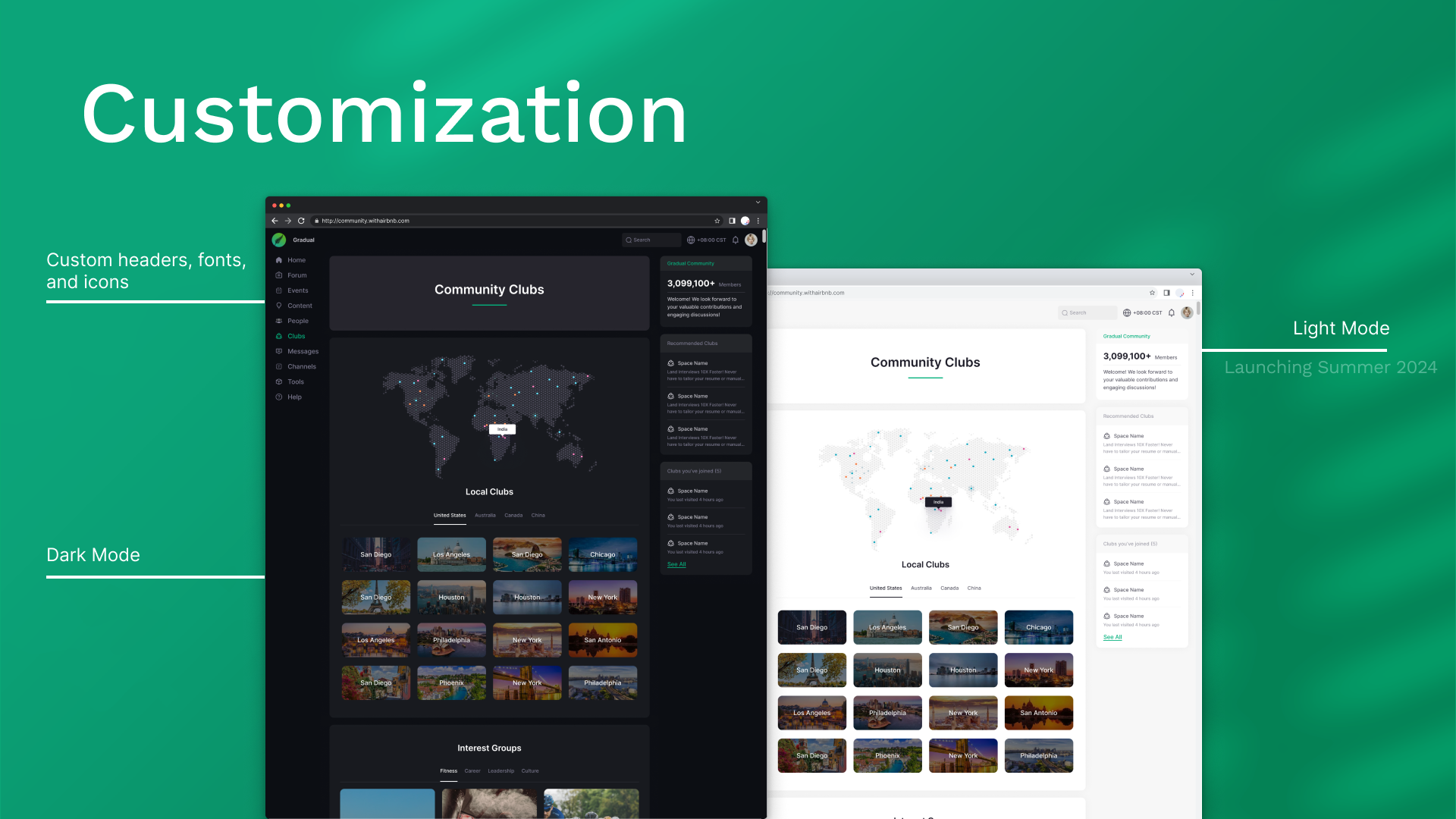This screenshot has height=819, width=1456.
Task: Open notifications bell in dark mode window
Action: click(x=736, y=240)
